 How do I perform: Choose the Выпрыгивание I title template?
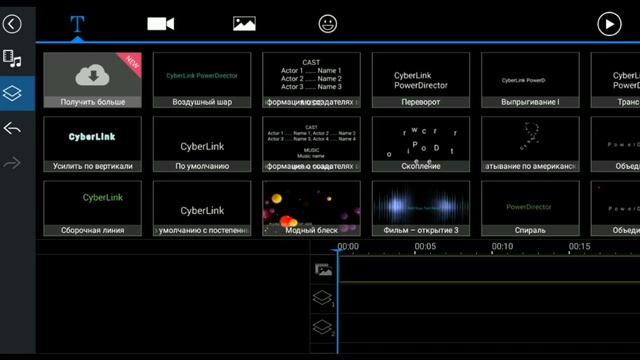coord(530,80)
